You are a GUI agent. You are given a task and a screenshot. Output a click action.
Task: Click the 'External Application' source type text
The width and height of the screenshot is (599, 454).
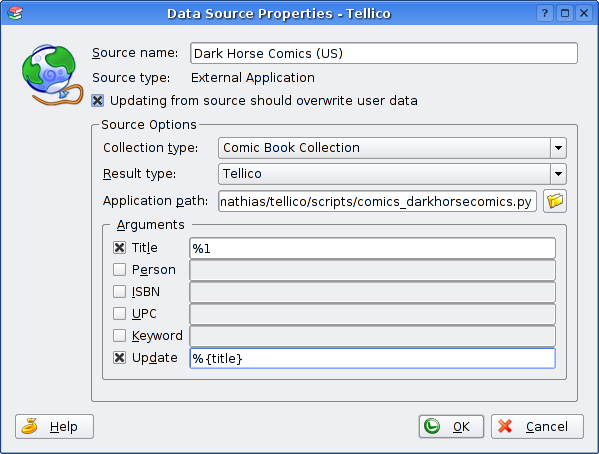(x=253, y=78)
